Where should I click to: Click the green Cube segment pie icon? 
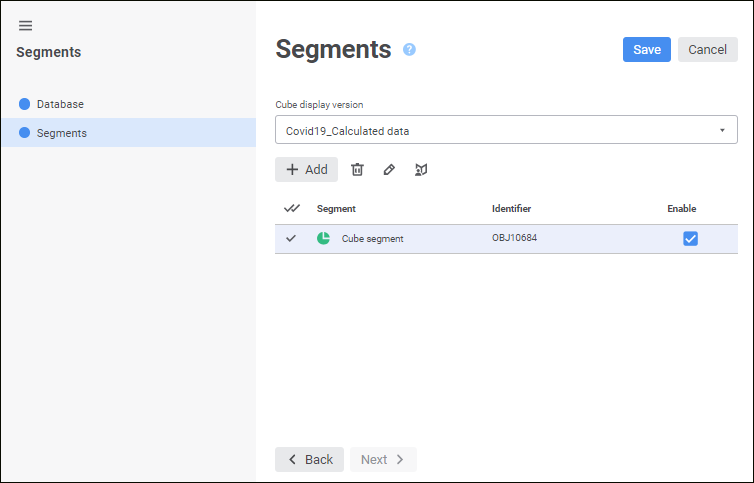[324, 238]
